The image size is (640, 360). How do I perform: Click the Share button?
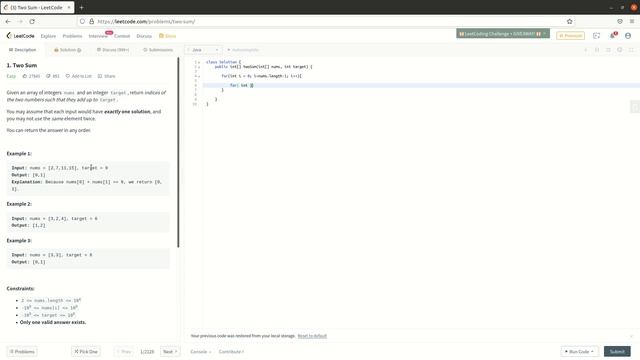point(107,76)
